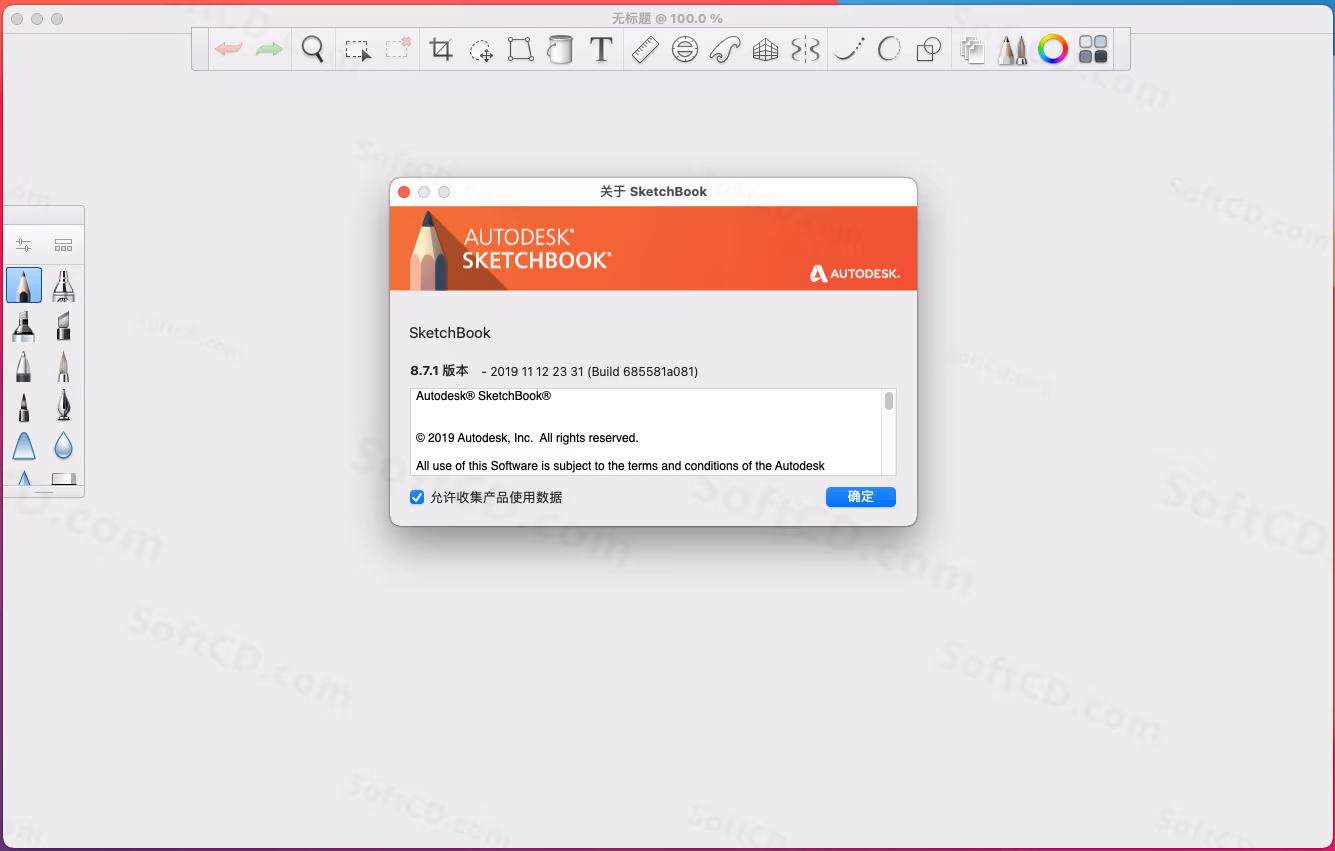This screenshot has height=851, width=1335.
Task: Open the Brush Library icon
Action: coord(63,245)
